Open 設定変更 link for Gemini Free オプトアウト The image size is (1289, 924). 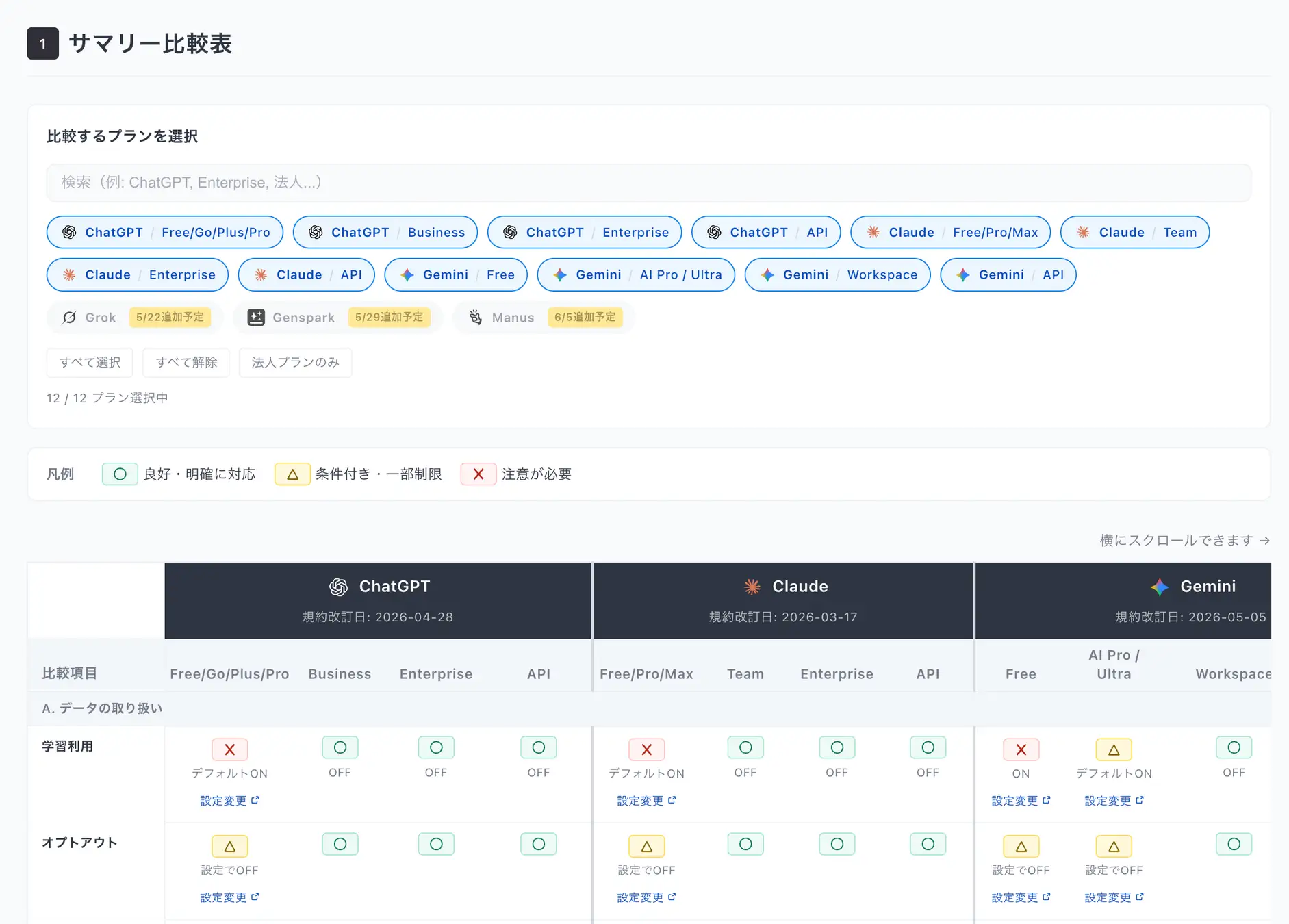coord(1021,897)
